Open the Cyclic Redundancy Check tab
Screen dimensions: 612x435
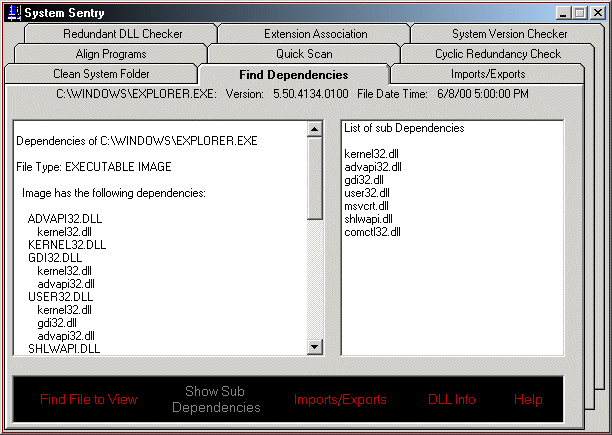(497, 54)
